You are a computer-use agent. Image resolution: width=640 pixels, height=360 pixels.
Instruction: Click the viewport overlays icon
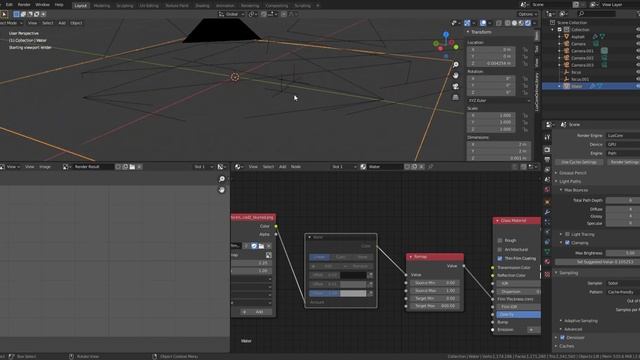pyautogui.click(x=483, y=23)
